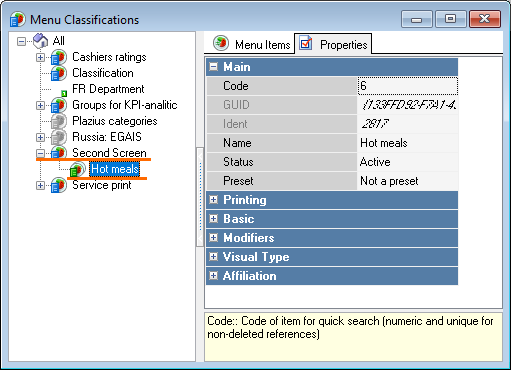This screenshot has height=370, width=511.
Task: Select the Hot meals tree item
Action: [x=115, y=169]
